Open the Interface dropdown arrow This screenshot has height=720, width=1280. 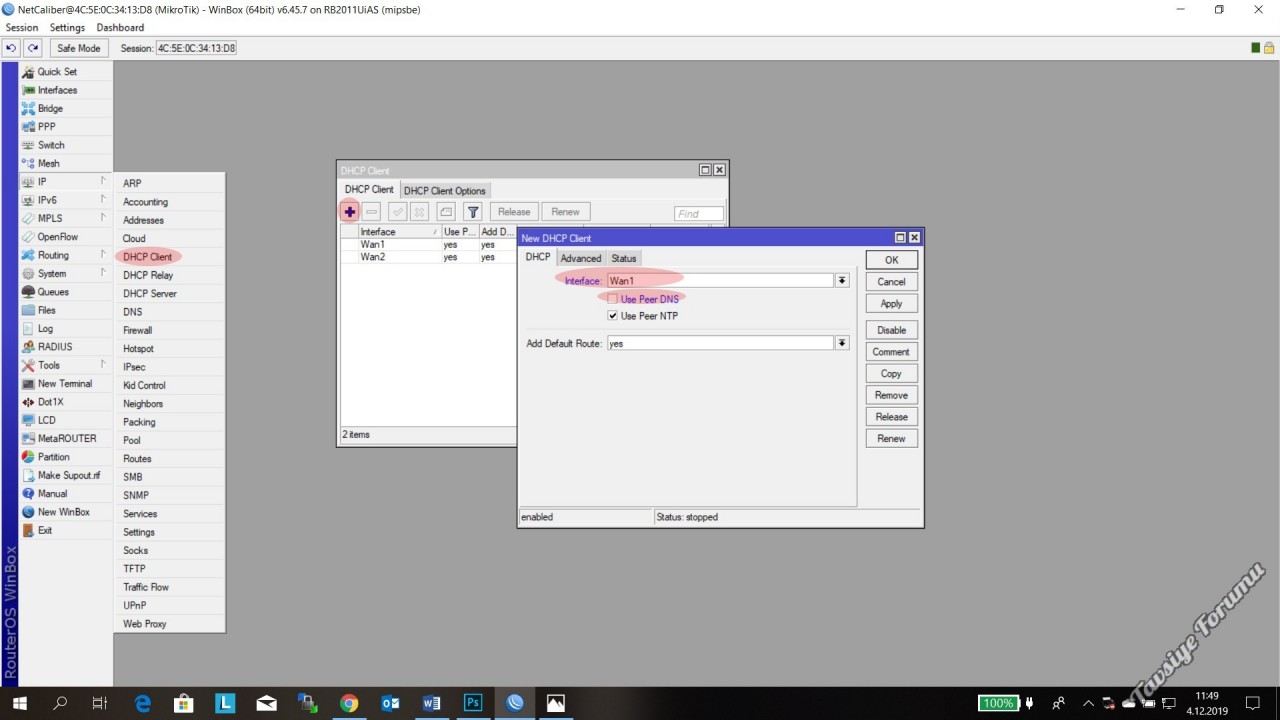pos(843,281)
